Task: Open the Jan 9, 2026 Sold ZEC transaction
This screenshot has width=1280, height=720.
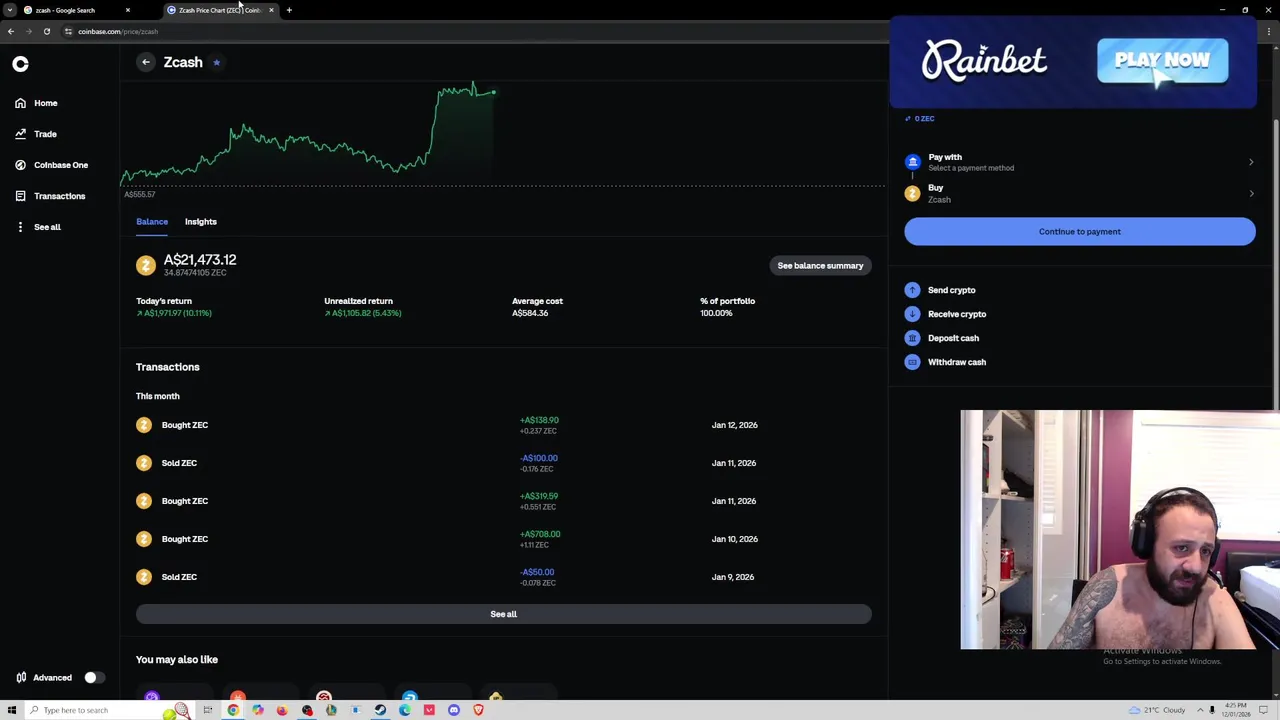Action: tap(503, 577)
